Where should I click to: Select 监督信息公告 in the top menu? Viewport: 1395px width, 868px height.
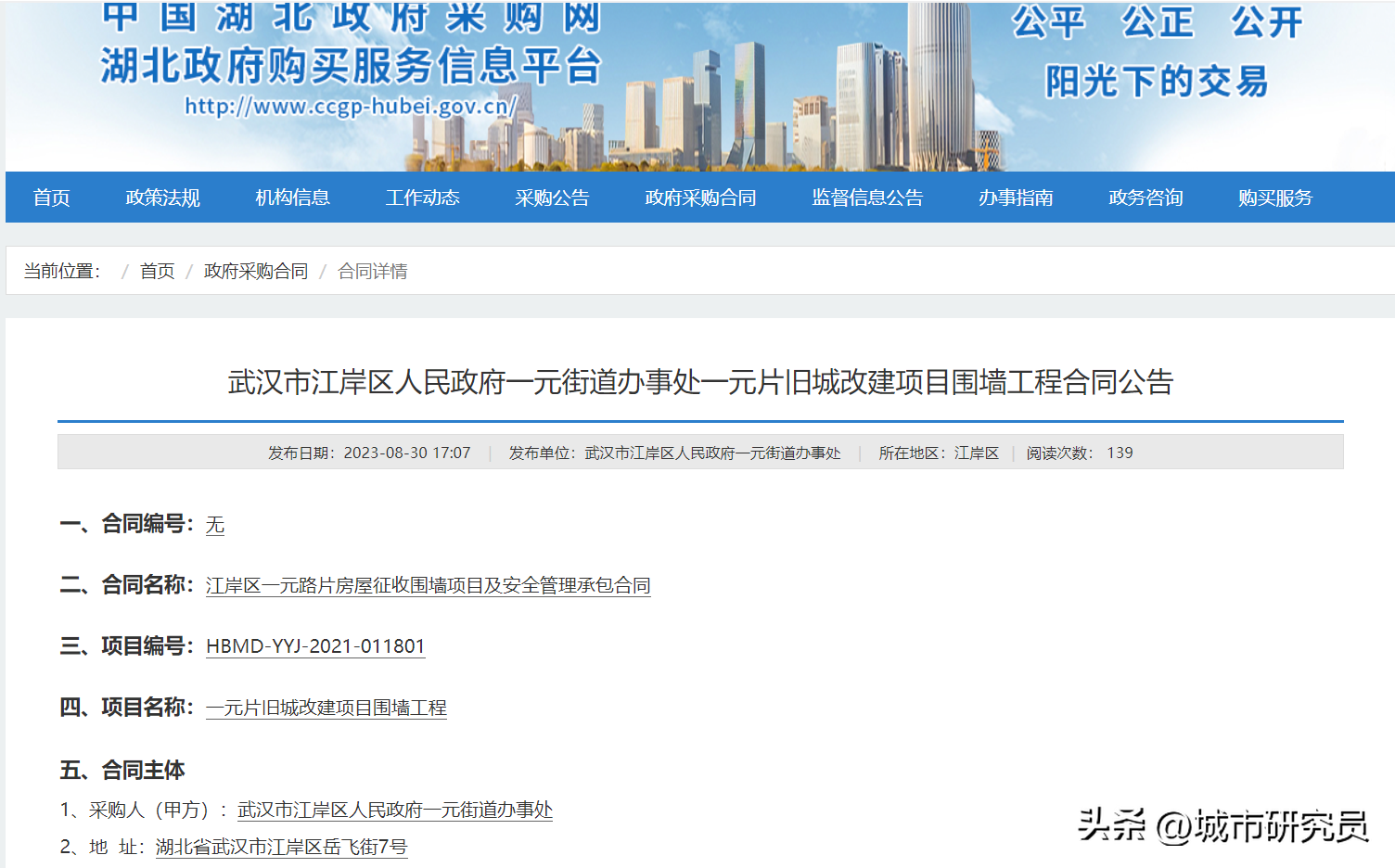(x=867, y=198)
